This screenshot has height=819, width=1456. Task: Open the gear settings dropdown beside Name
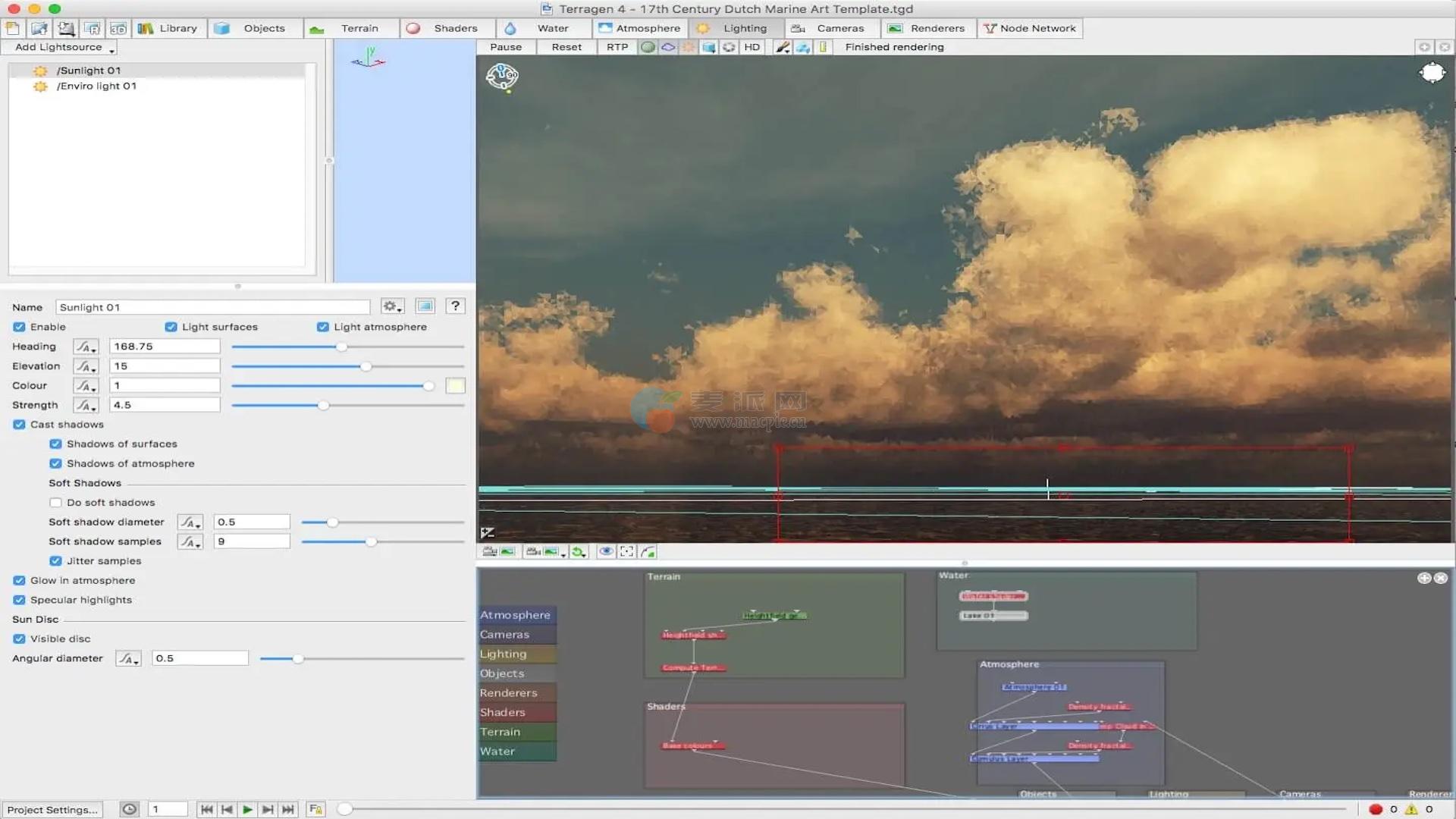pos(392,306)
